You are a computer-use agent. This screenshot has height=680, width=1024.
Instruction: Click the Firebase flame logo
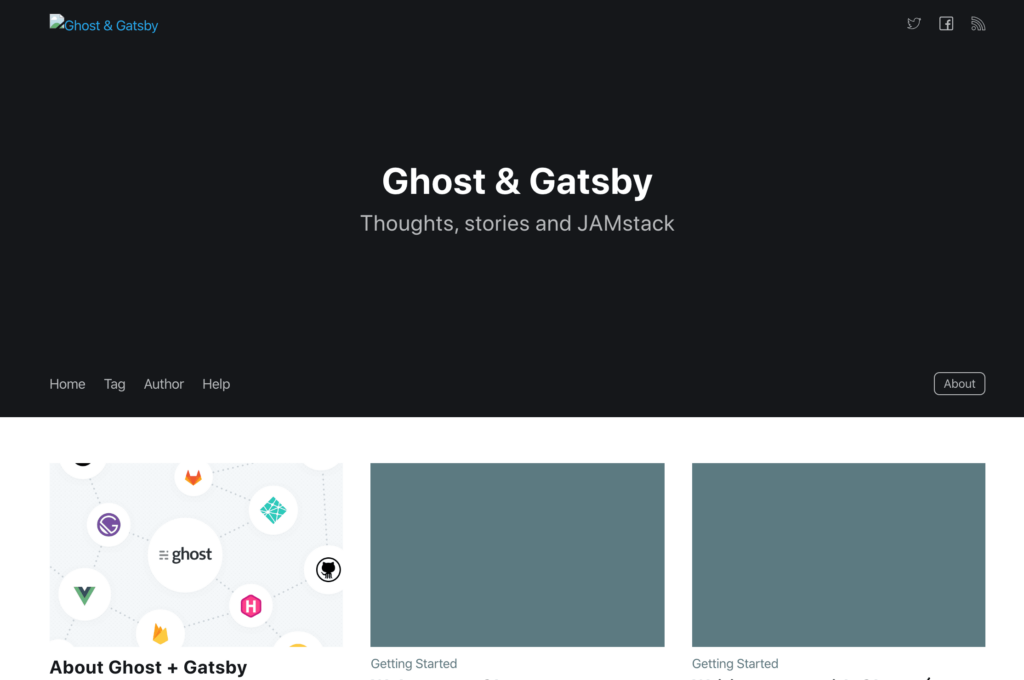pyautogui.click(x=160, y=633)
